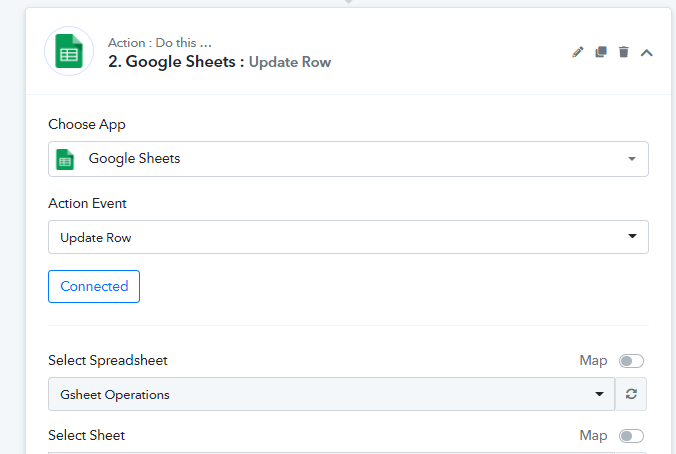
Task: Click the Select Spreadsheet label
Action: (115, 360)
